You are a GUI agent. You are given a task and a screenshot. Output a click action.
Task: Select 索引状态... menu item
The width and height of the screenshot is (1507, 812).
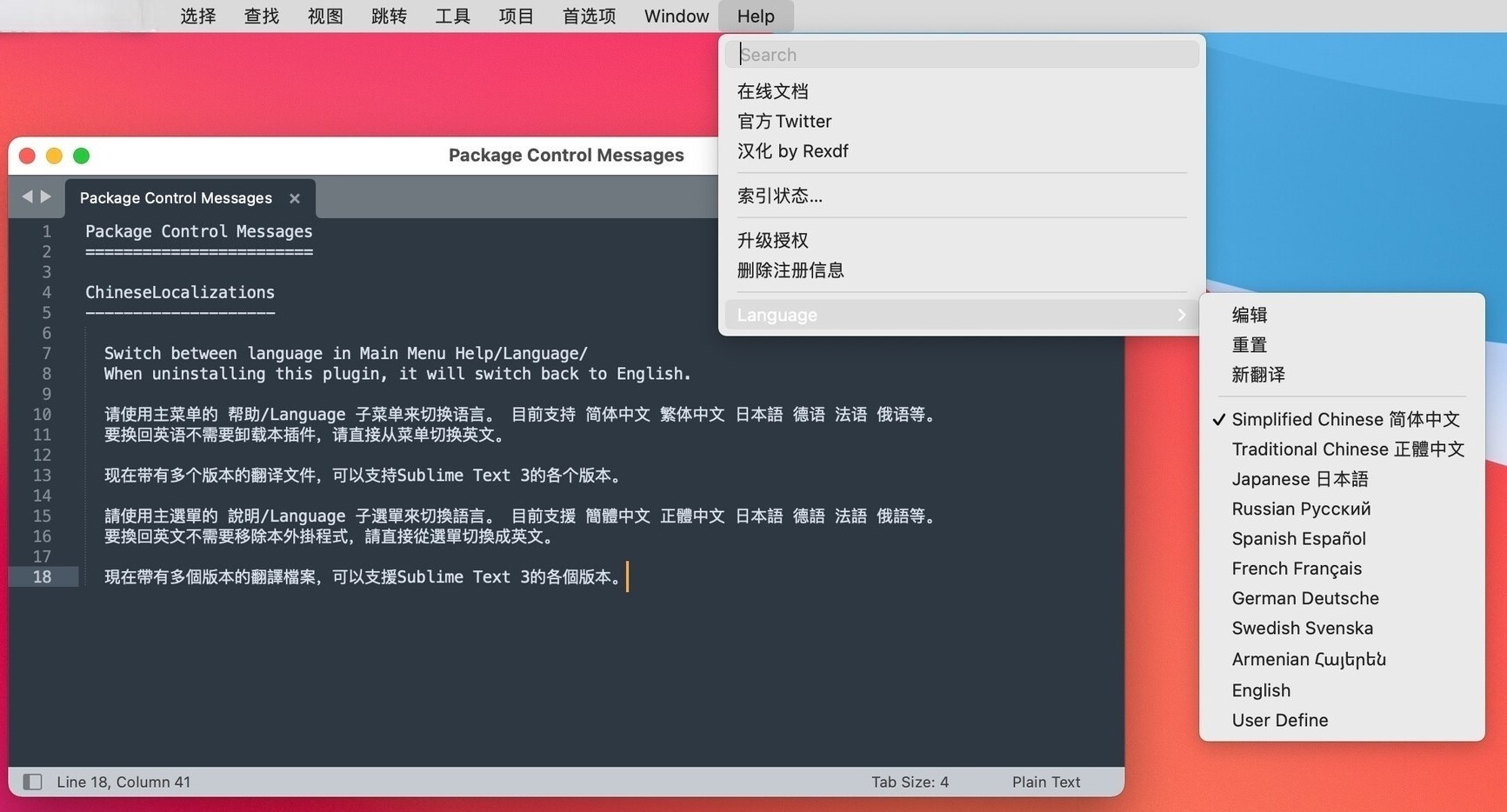[x=962, y=196]
